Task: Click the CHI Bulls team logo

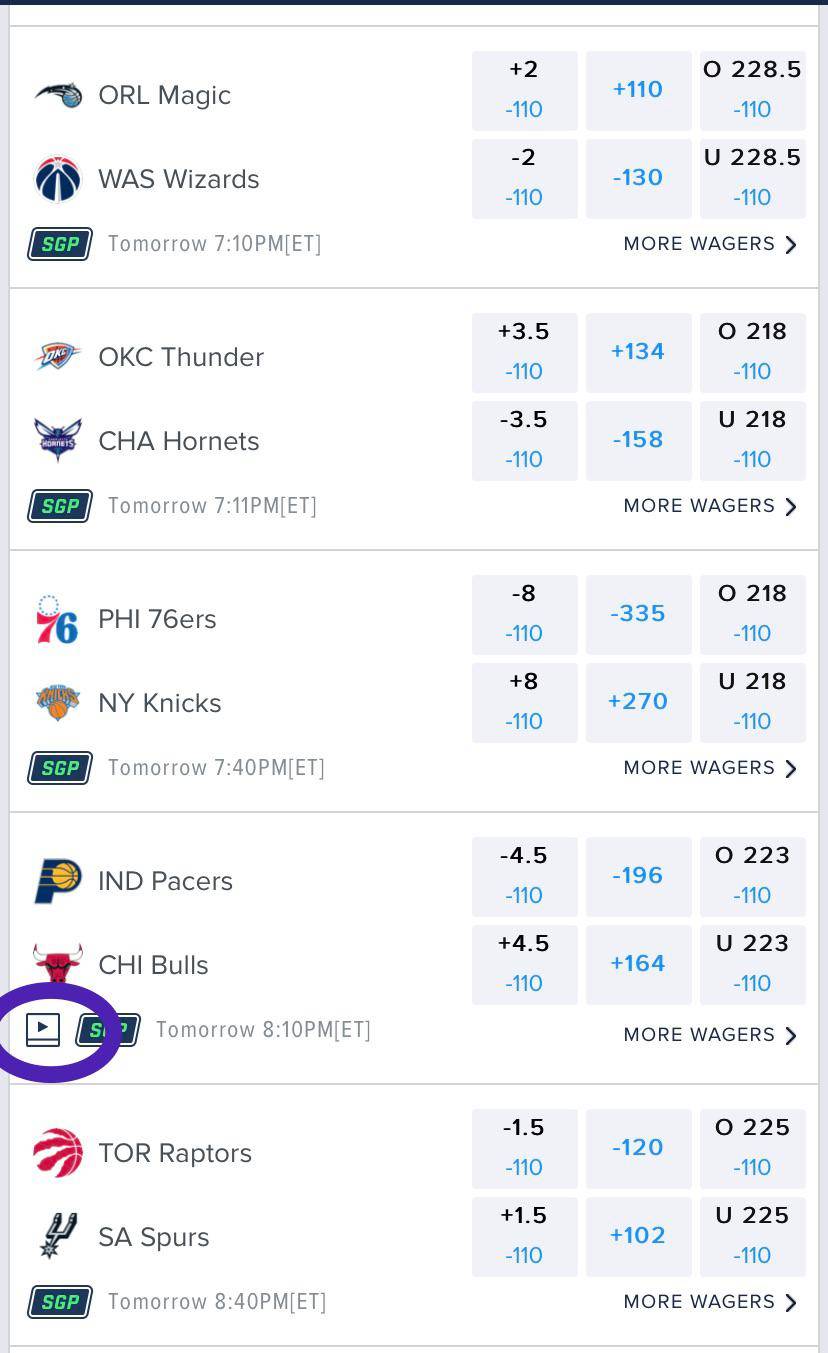Action: (57, 964)
